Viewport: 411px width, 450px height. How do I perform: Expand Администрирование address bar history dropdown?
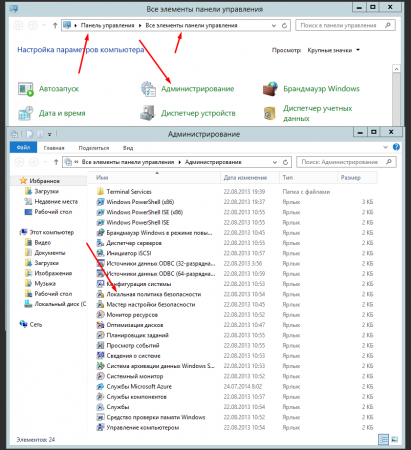[x=275, y=162]
